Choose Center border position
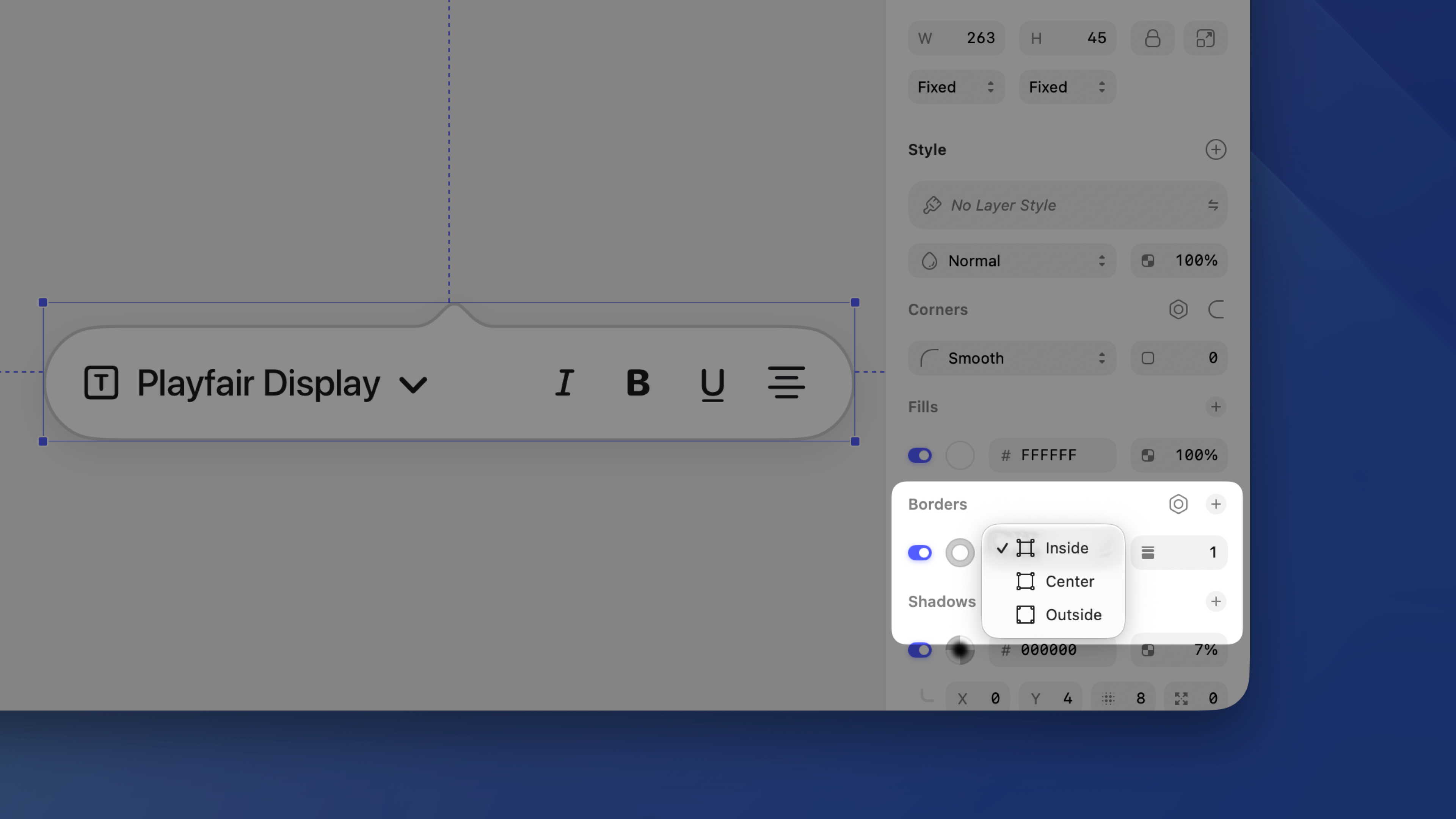Screen dimensions: 1456x819 1070,581
